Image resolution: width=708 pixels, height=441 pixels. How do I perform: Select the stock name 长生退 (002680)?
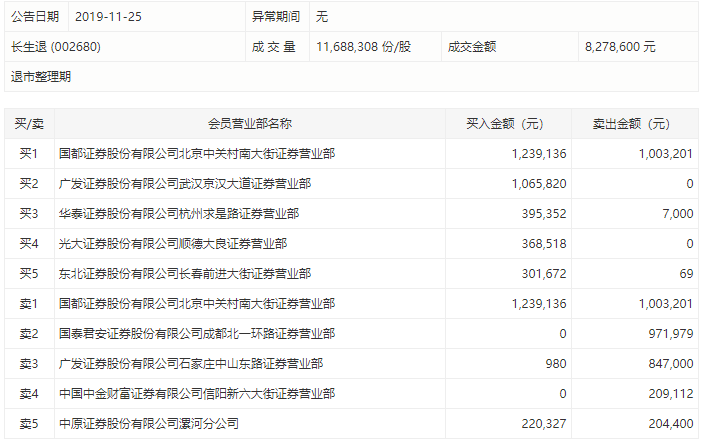(56, 46)
